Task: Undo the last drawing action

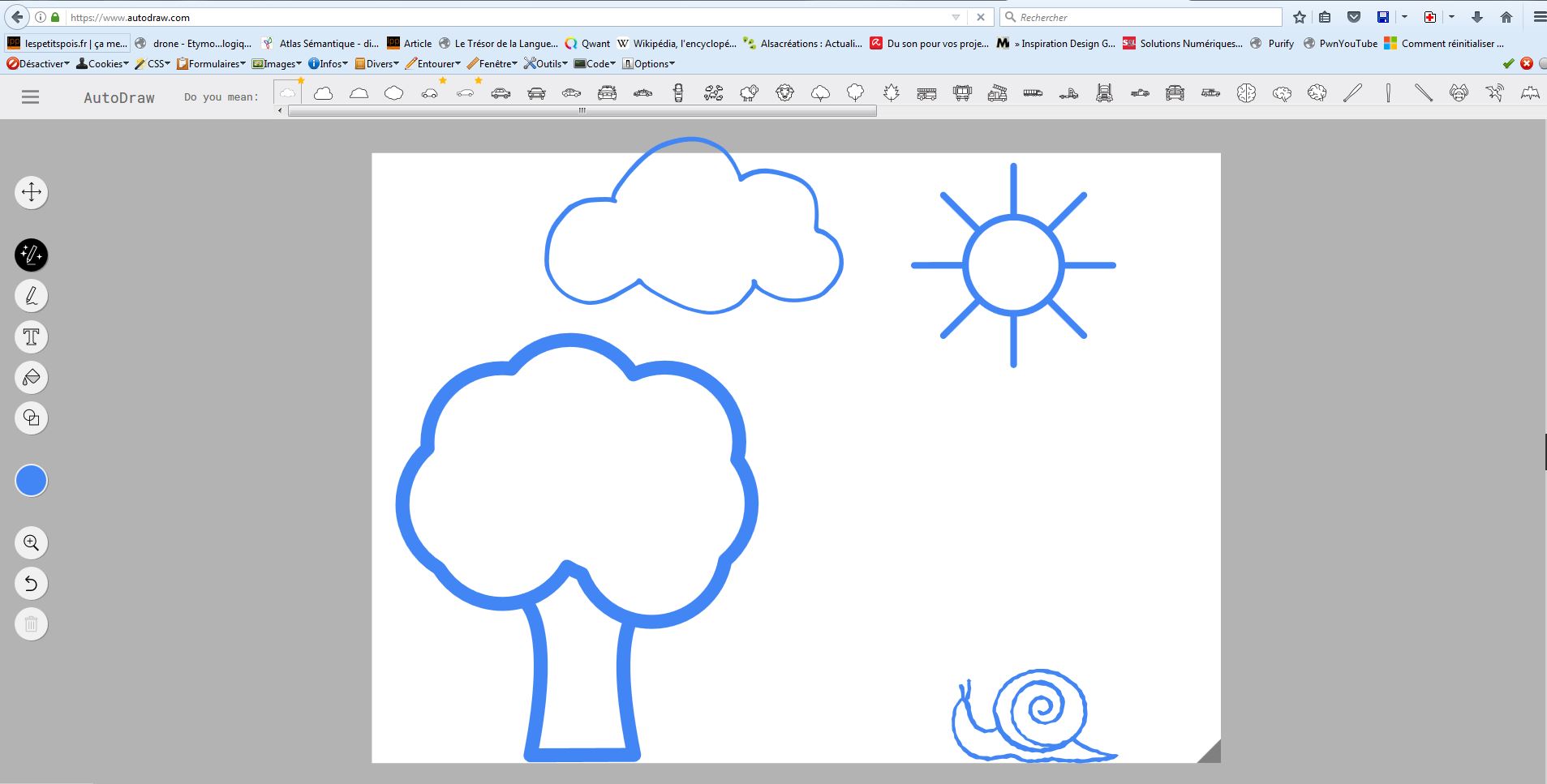Action: pos(32,584)
